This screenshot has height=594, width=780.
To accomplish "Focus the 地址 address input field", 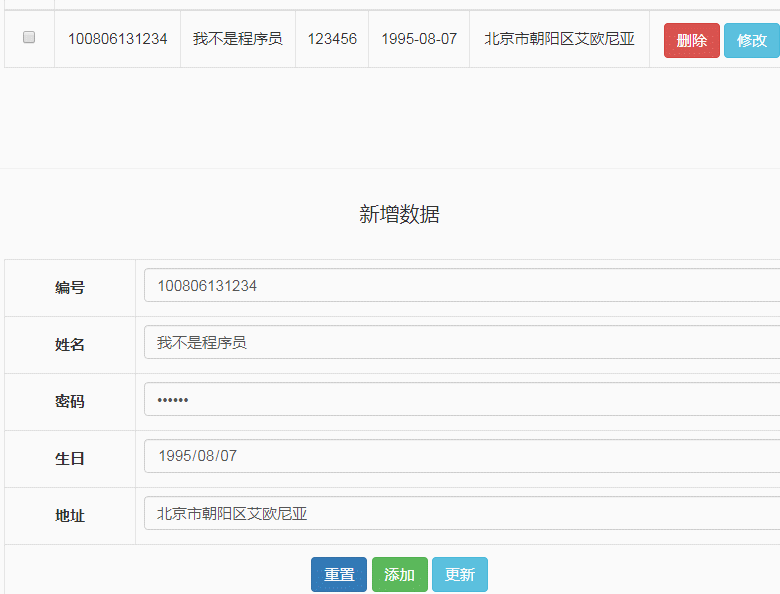I will 462,513.
